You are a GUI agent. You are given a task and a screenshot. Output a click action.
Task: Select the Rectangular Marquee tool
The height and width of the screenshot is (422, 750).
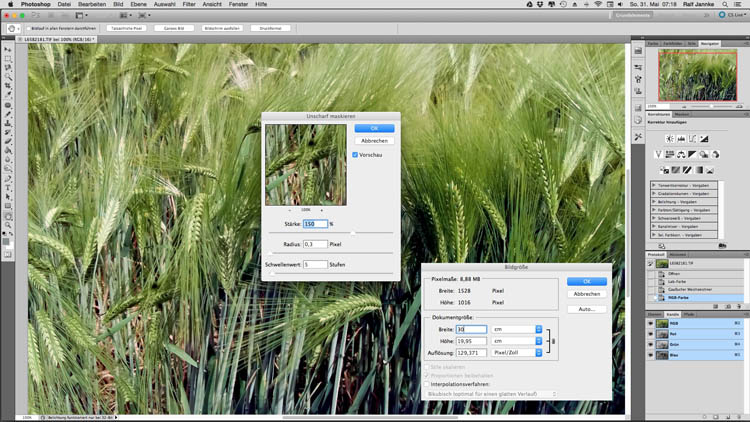(x=8, y=58)
